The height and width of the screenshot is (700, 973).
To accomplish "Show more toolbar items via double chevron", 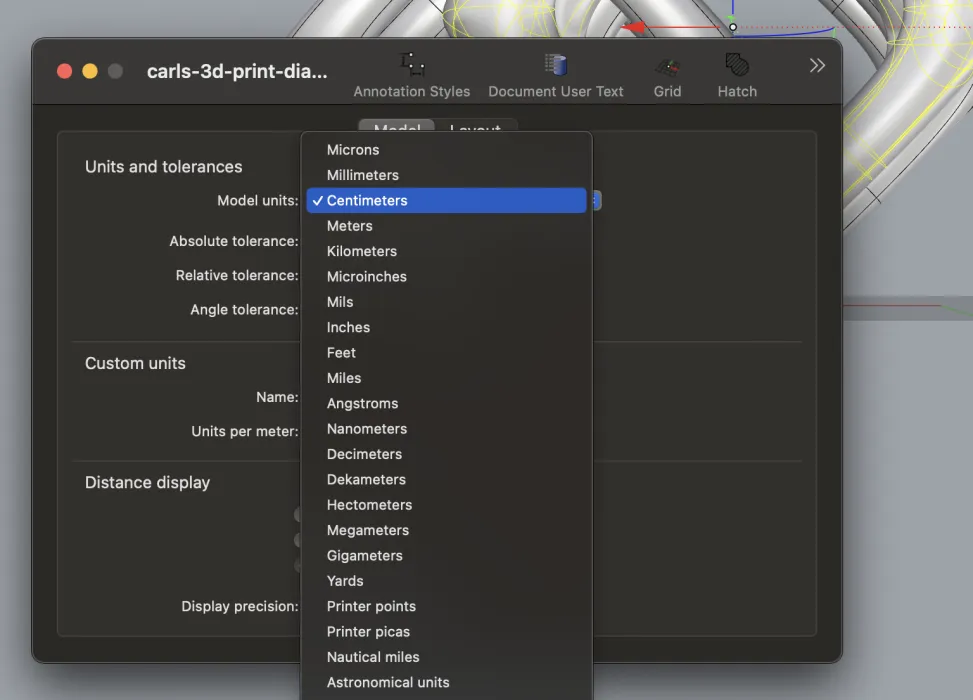I will coord(817,65).
